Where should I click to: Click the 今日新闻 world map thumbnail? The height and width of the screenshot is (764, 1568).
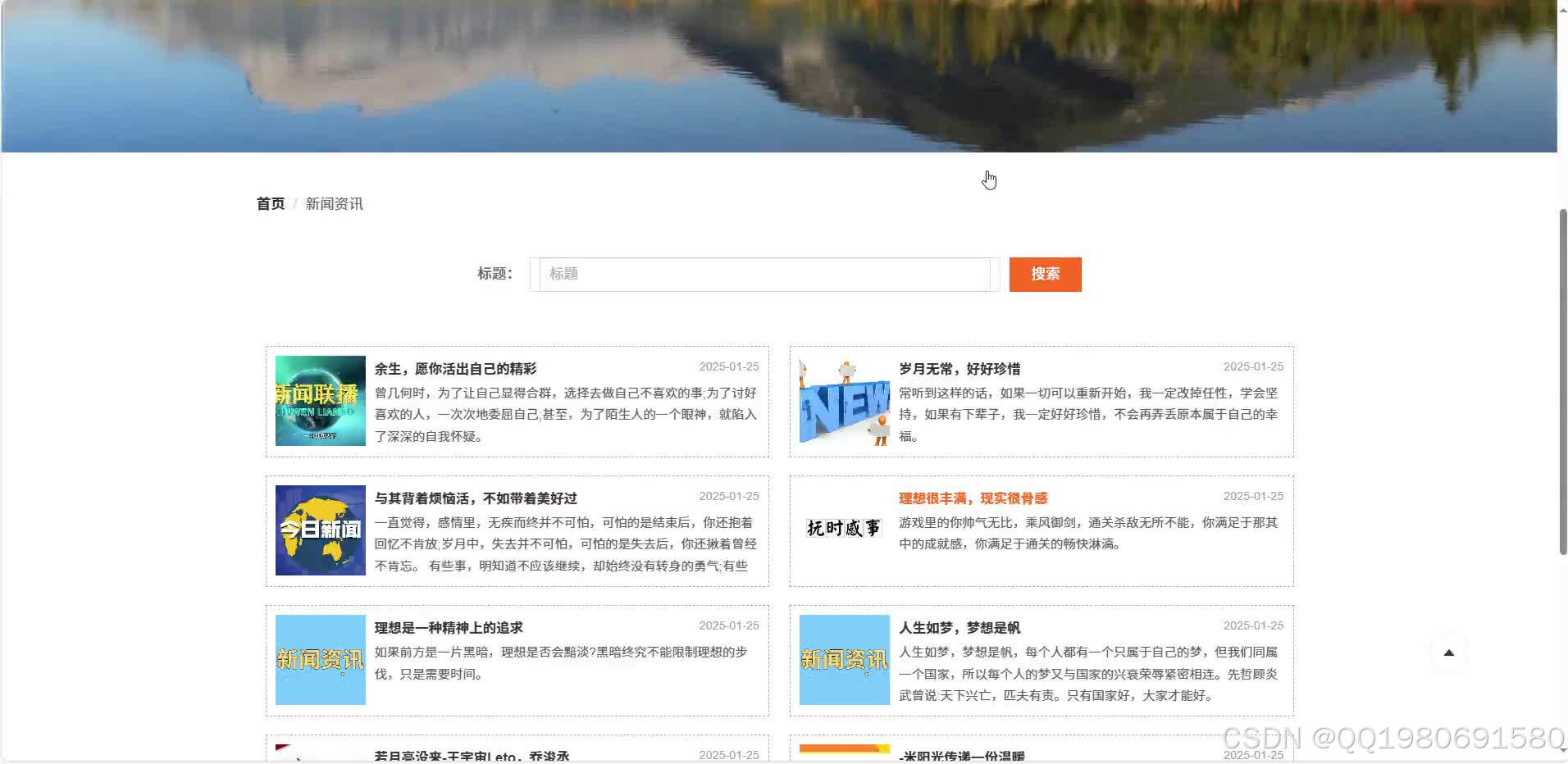(320, 530)
